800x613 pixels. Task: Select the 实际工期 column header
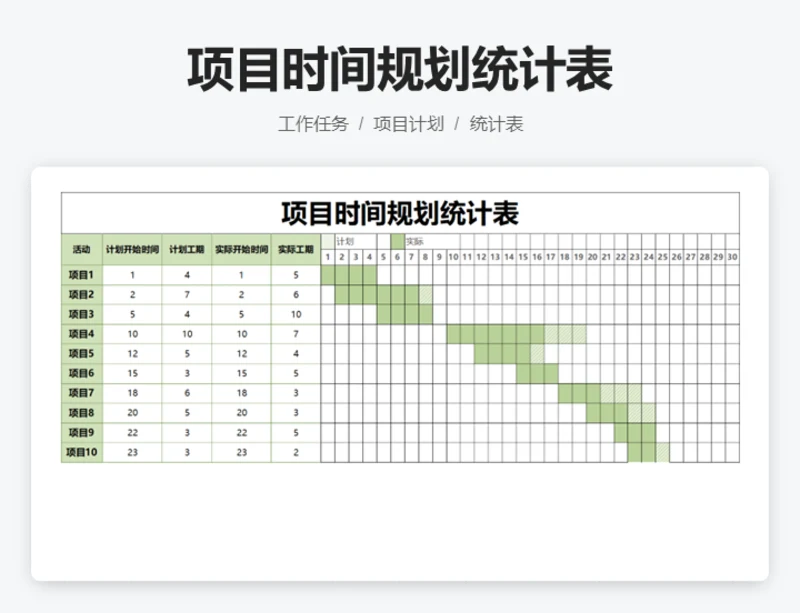click(x=296, y=250)
